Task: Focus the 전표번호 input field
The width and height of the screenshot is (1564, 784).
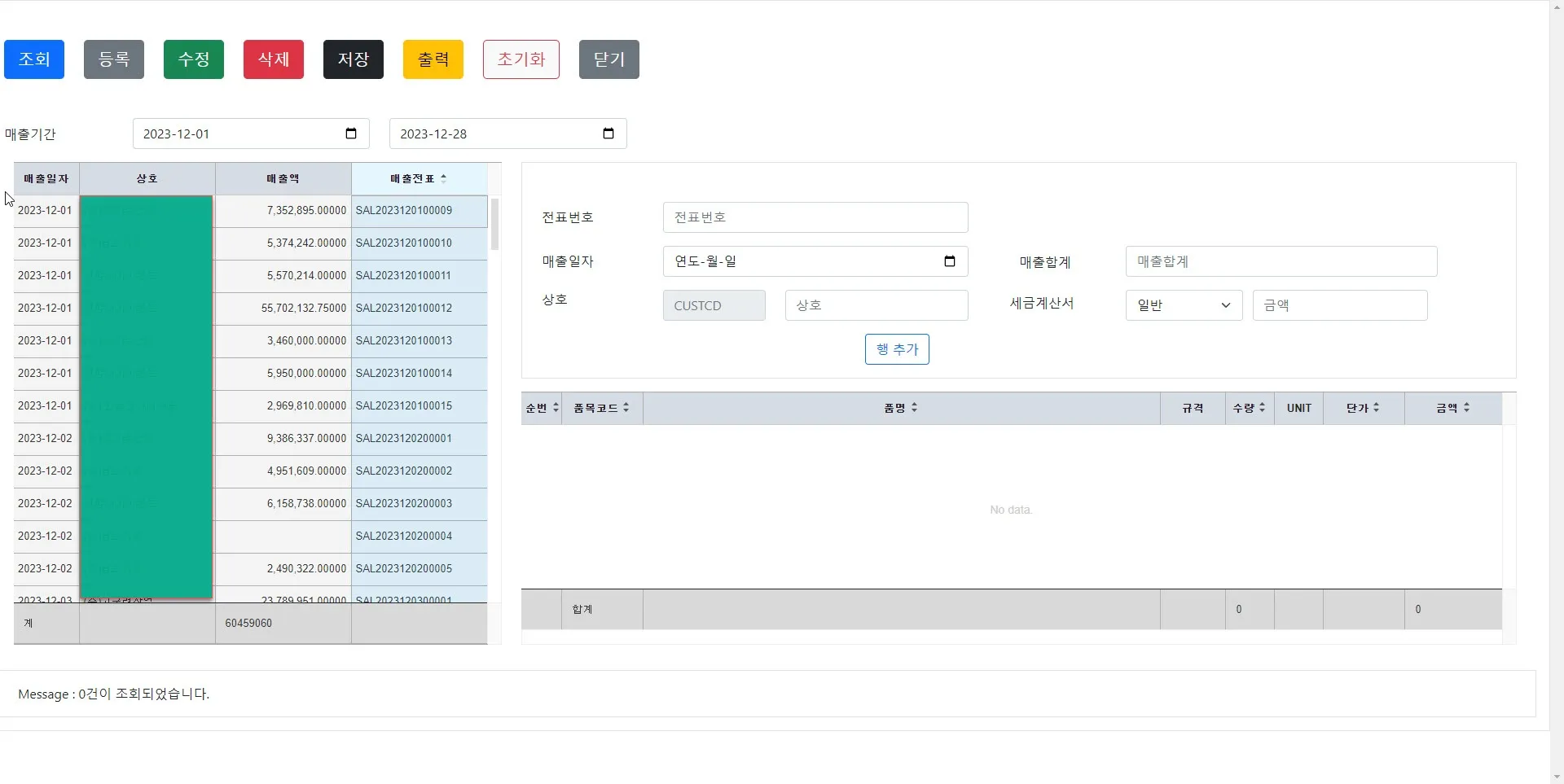Action: 815,217
